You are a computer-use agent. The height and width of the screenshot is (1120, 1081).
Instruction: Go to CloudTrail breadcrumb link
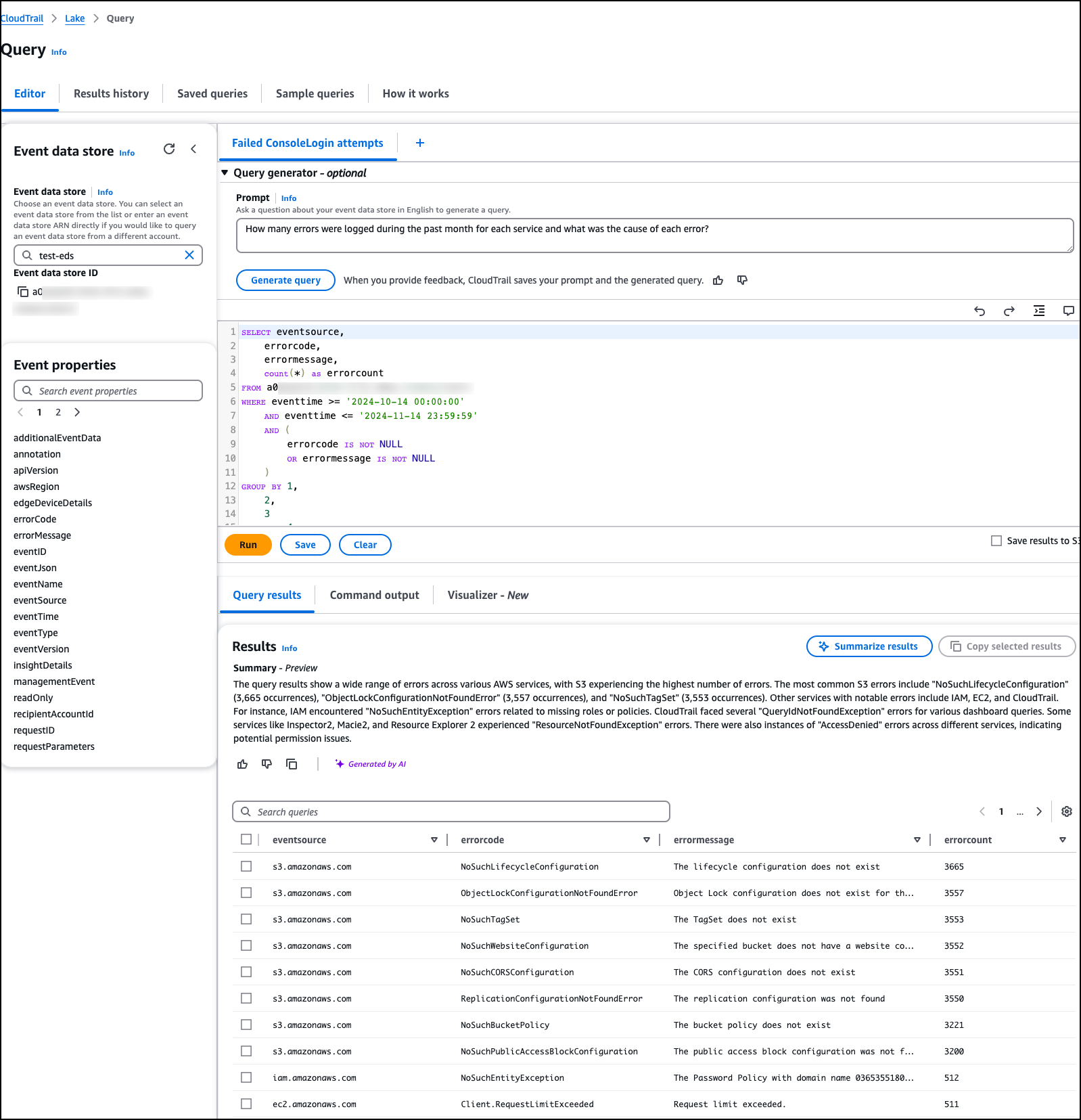22,18
